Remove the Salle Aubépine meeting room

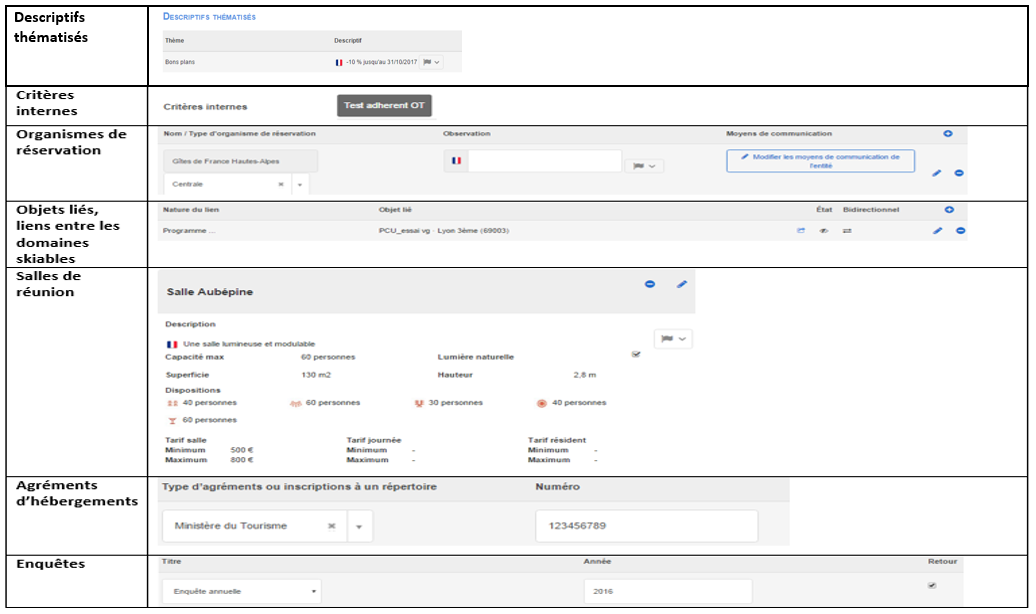(x=649, y=284)
